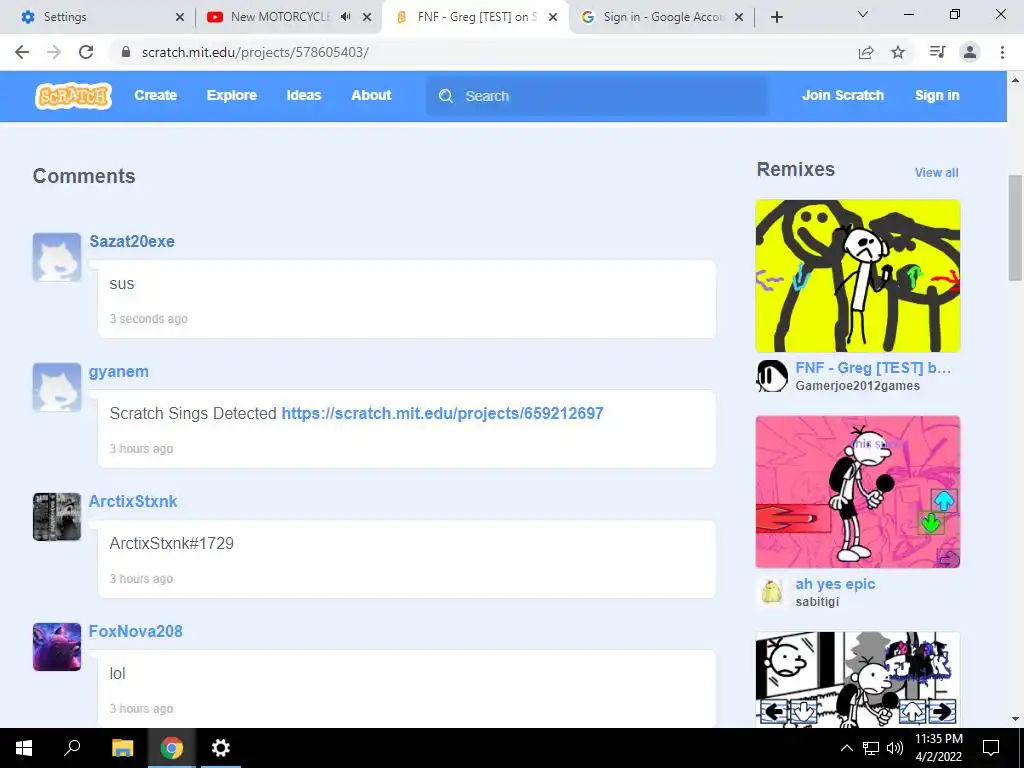
Task: Open Windows Start menu
Action: click(24, 748)
